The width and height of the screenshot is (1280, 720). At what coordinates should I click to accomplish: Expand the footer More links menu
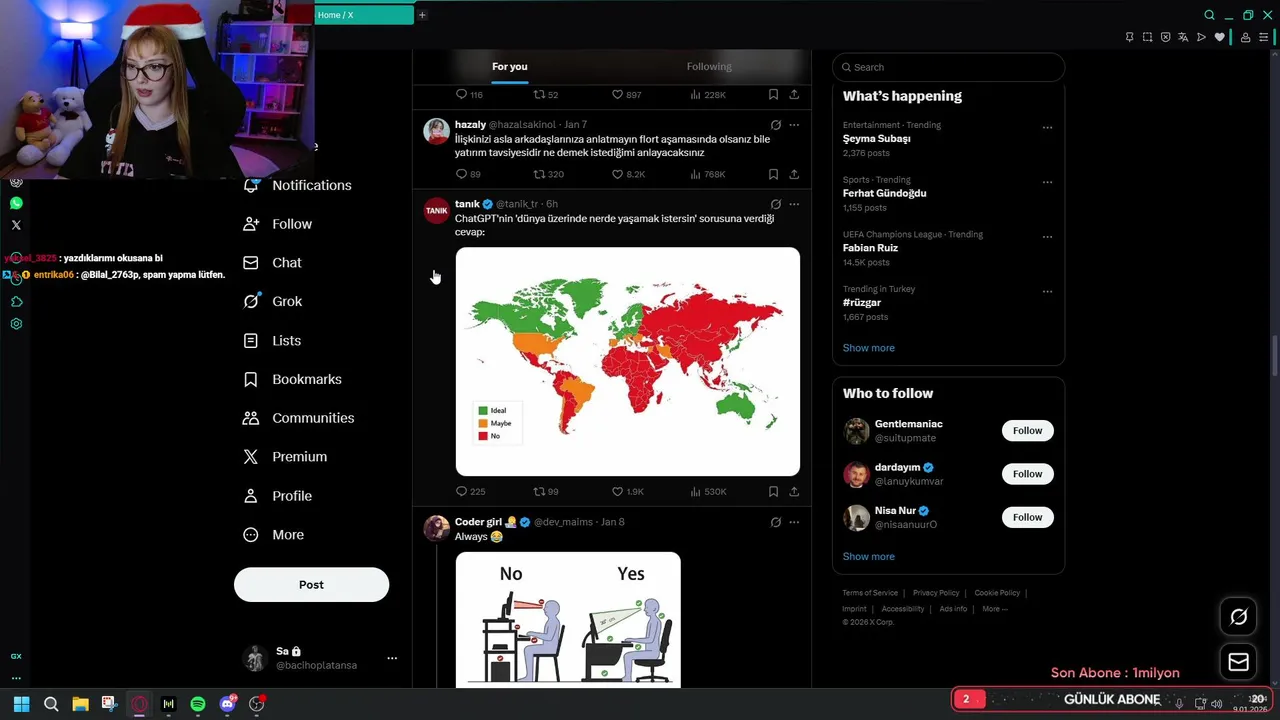(x=994, y=608)
